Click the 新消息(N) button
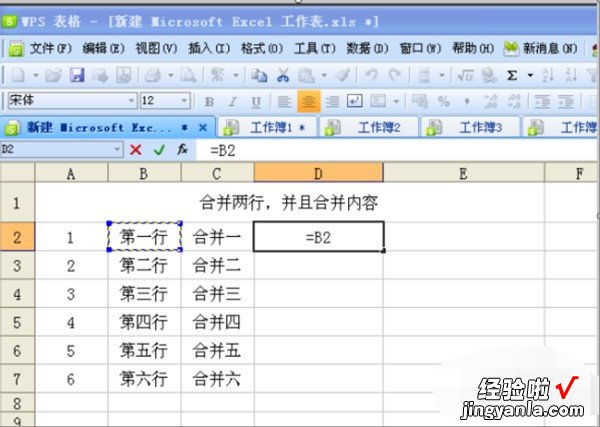Viewport: 600px width, 427px height. (x=540, y=49)
